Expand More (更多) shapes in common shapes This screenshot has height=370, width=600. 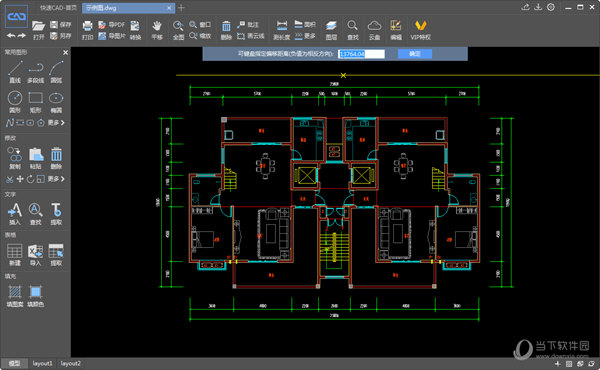56,123
